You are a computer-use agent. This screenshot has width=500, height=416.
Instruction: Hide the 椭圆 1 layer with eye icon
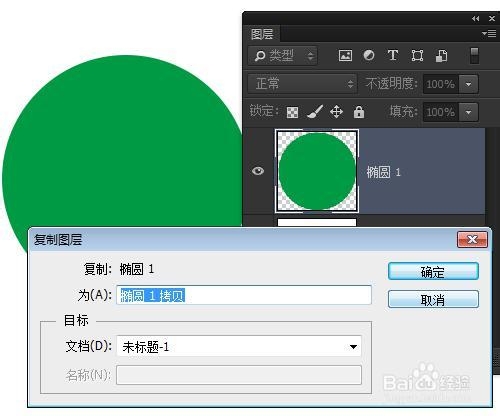point(258,171)
